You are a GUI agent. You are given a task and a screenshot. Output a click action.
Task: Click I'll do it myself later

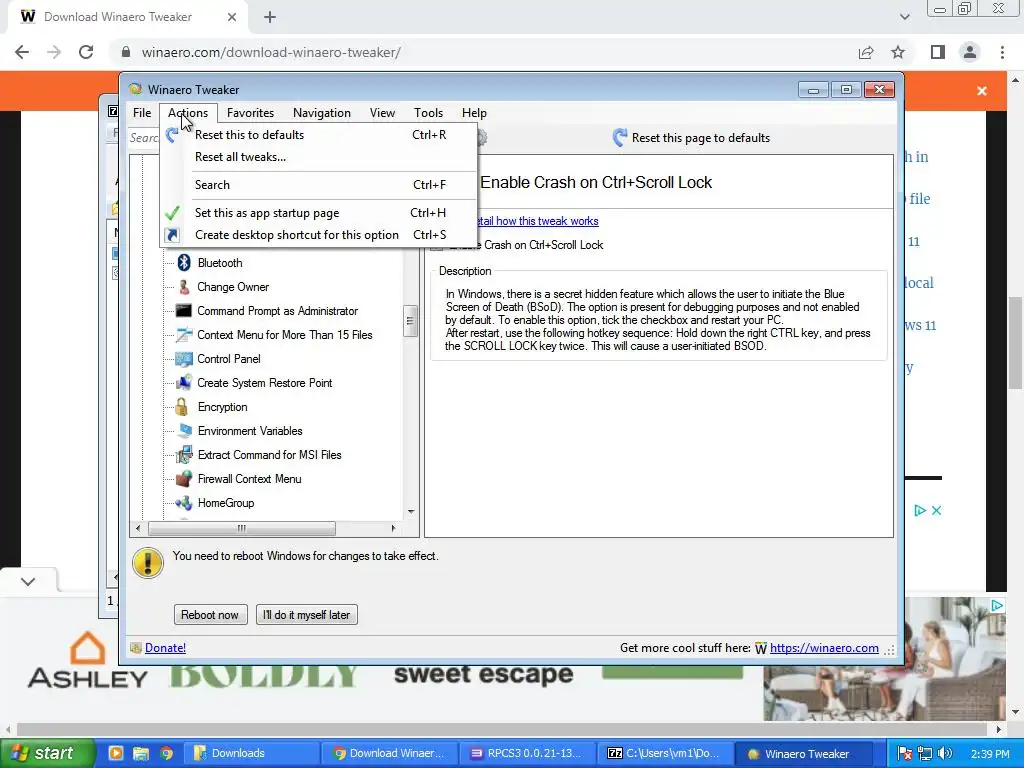(x=306, y=615)
